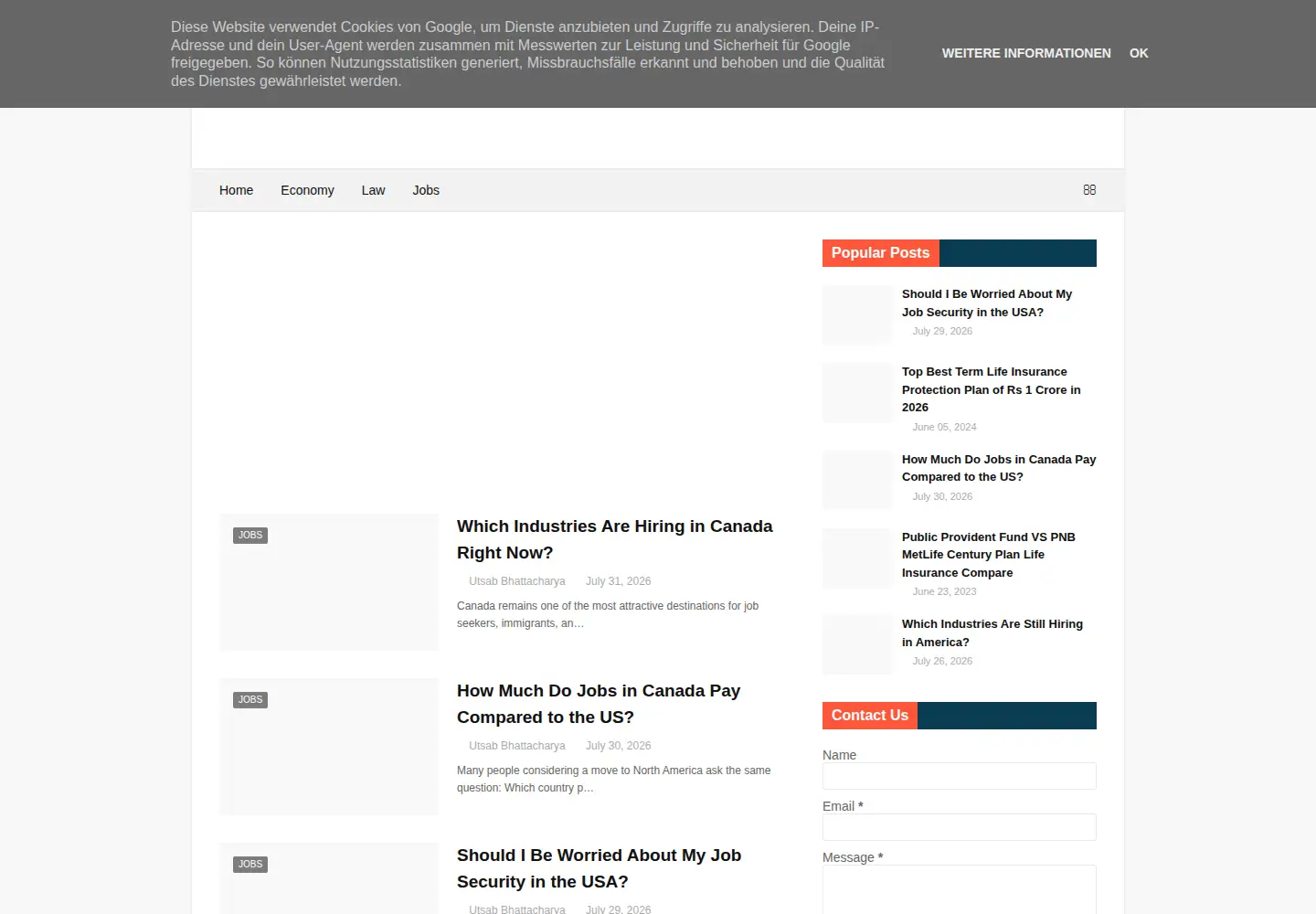Click the Popular Posts section heading
The height and width of the screenshot is (914, 1316).
coord(881,253)
